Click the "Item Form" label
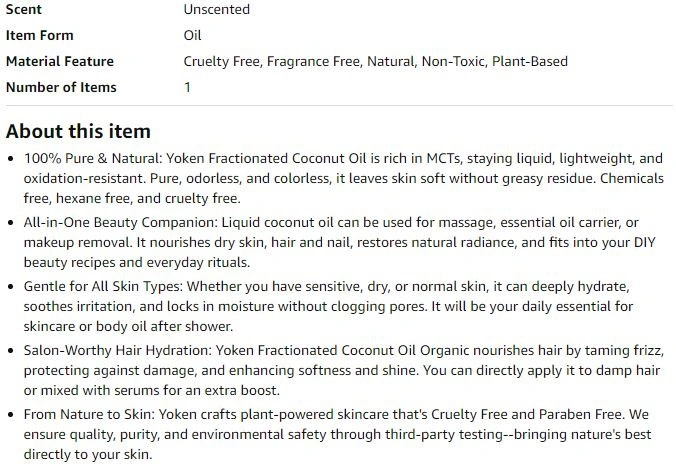676x475 pixels. coord(40,35)
